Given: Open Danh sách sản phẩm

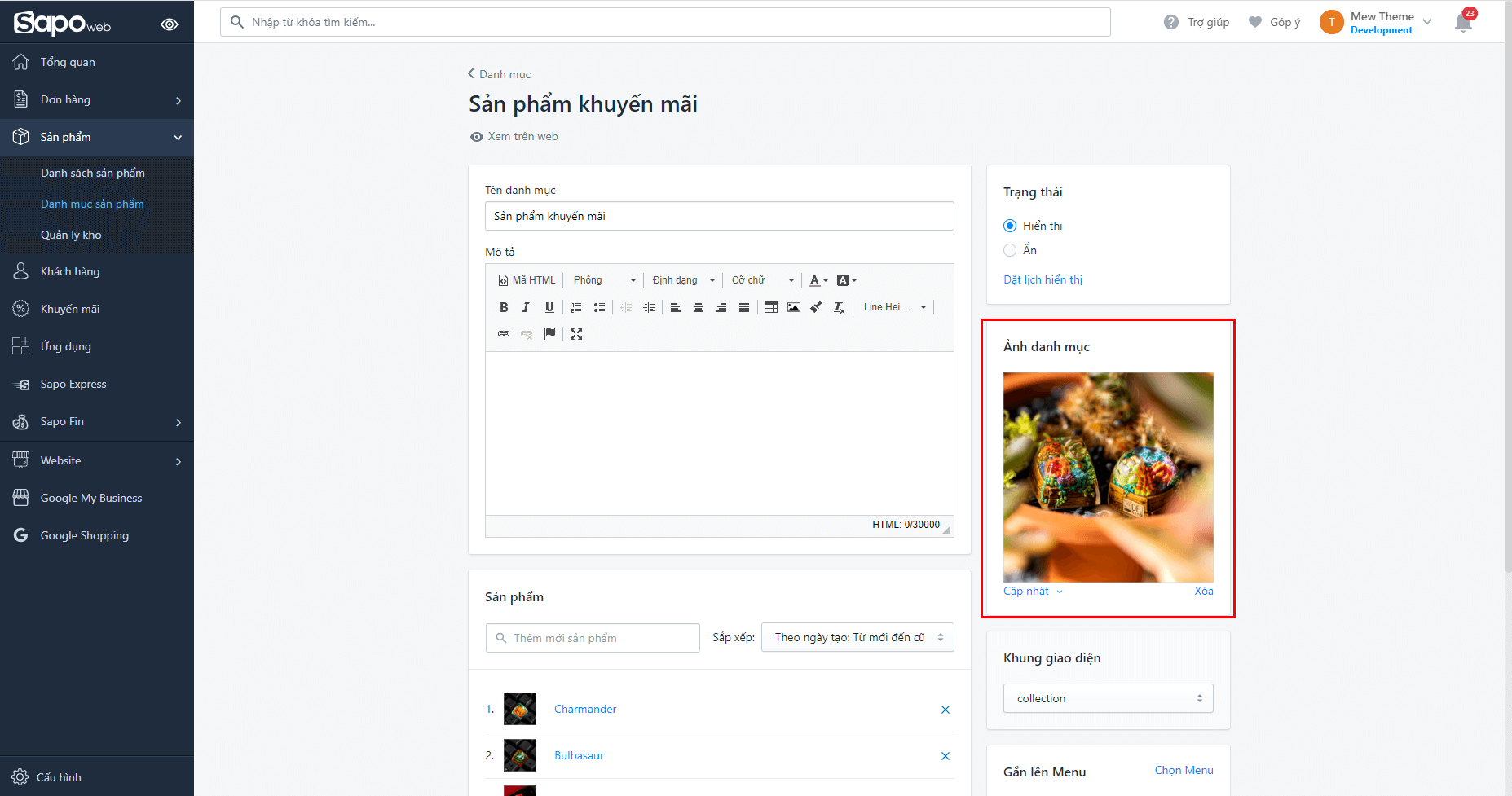Looking at the screenshot, I should pos(93,173).
